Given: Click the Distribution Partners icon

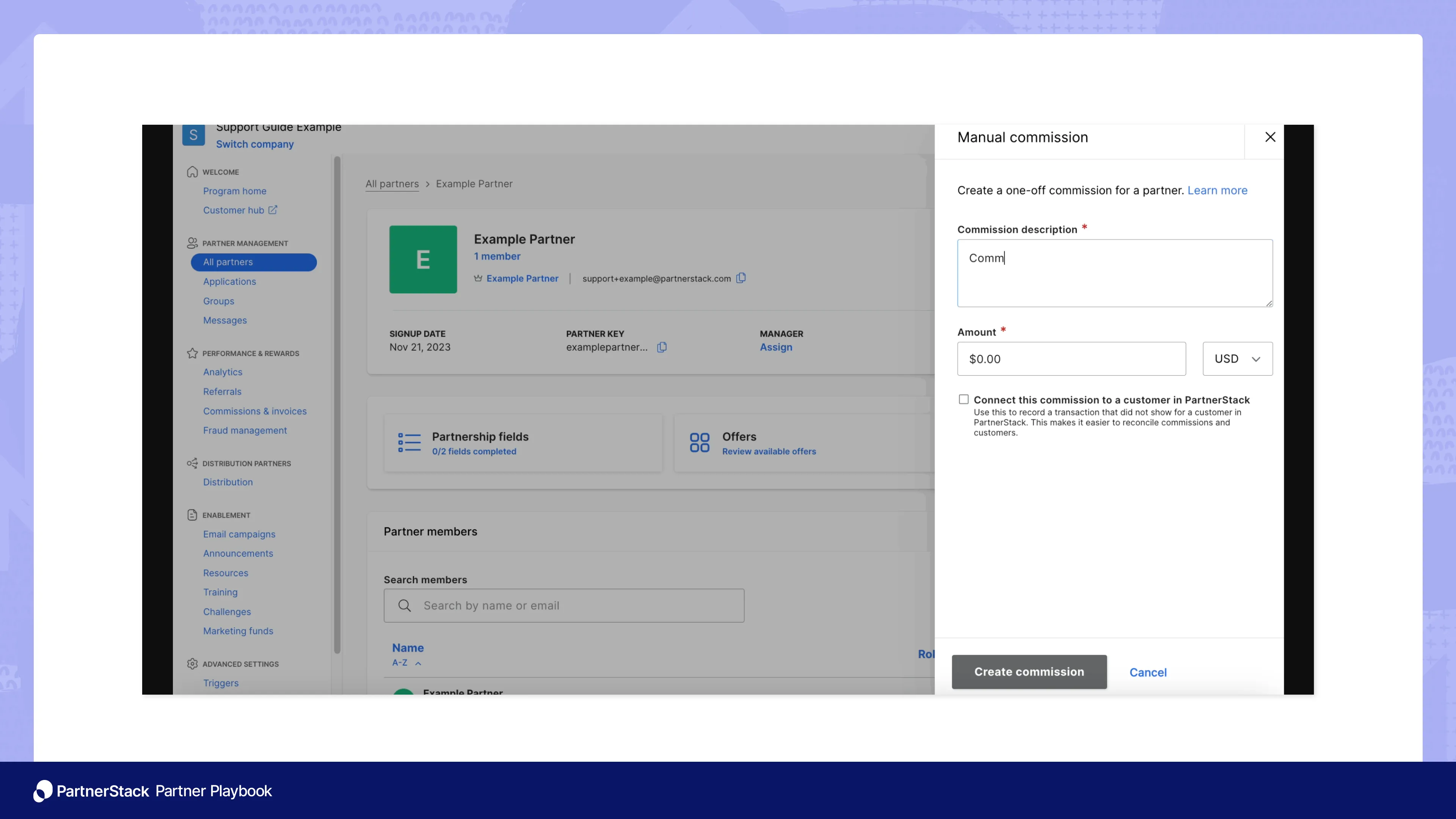Looking at the screenshot, I should (x=192, y=463).
